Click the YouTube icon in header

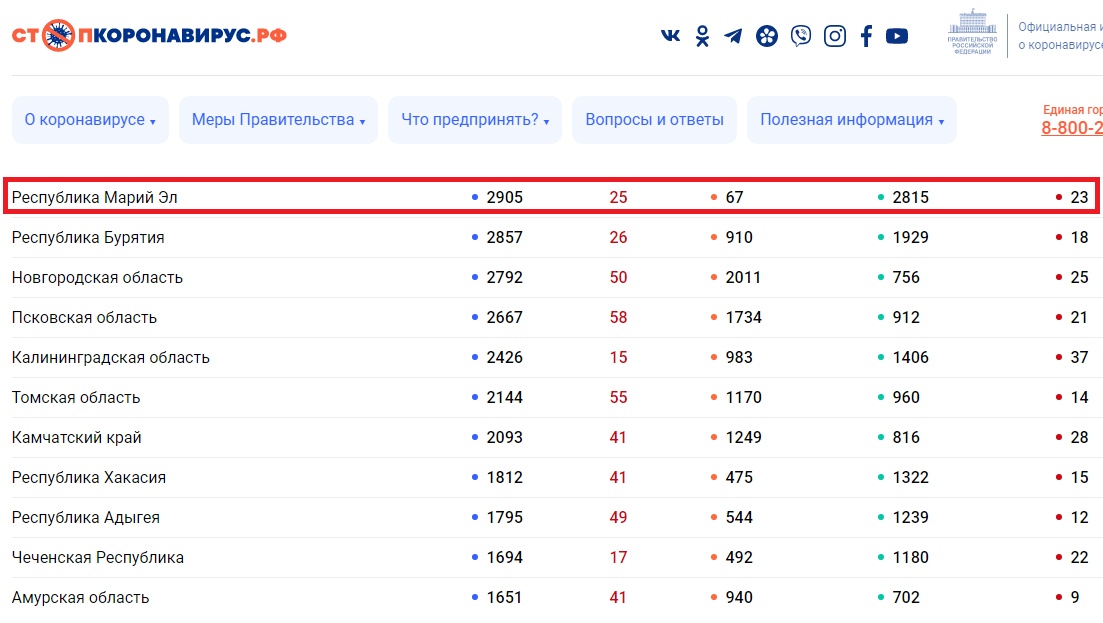tap(897, 36)
